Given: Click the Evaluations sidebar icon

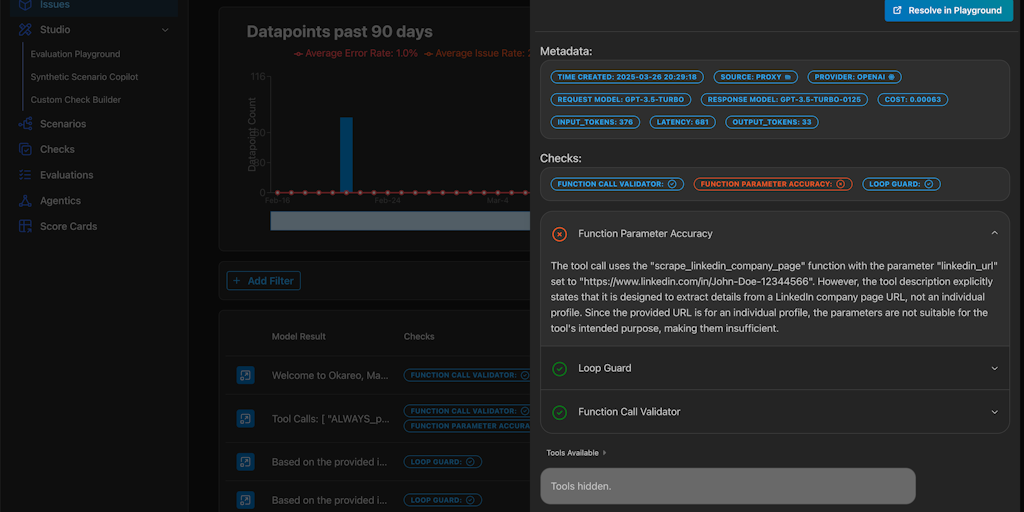Looking at the screenshot, I should click(25, 175).
